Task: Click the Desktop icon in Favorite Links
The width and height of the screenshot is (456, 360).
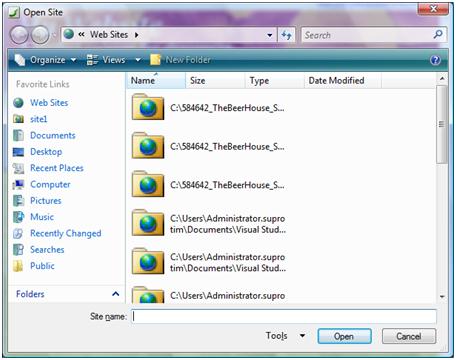Action: pos(18,152)
